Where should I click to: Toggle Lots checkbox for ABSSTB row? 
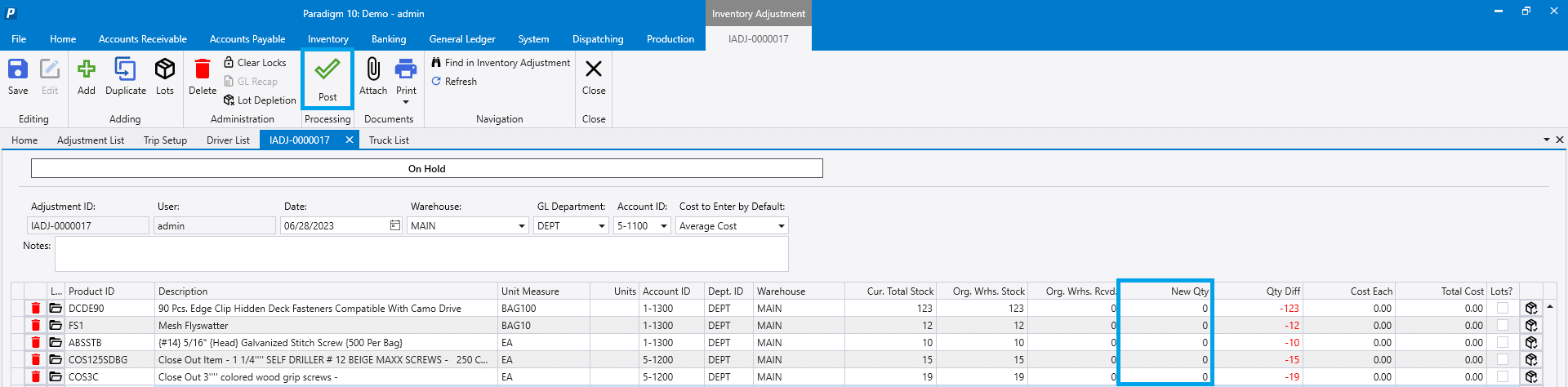click(1502, 343)
